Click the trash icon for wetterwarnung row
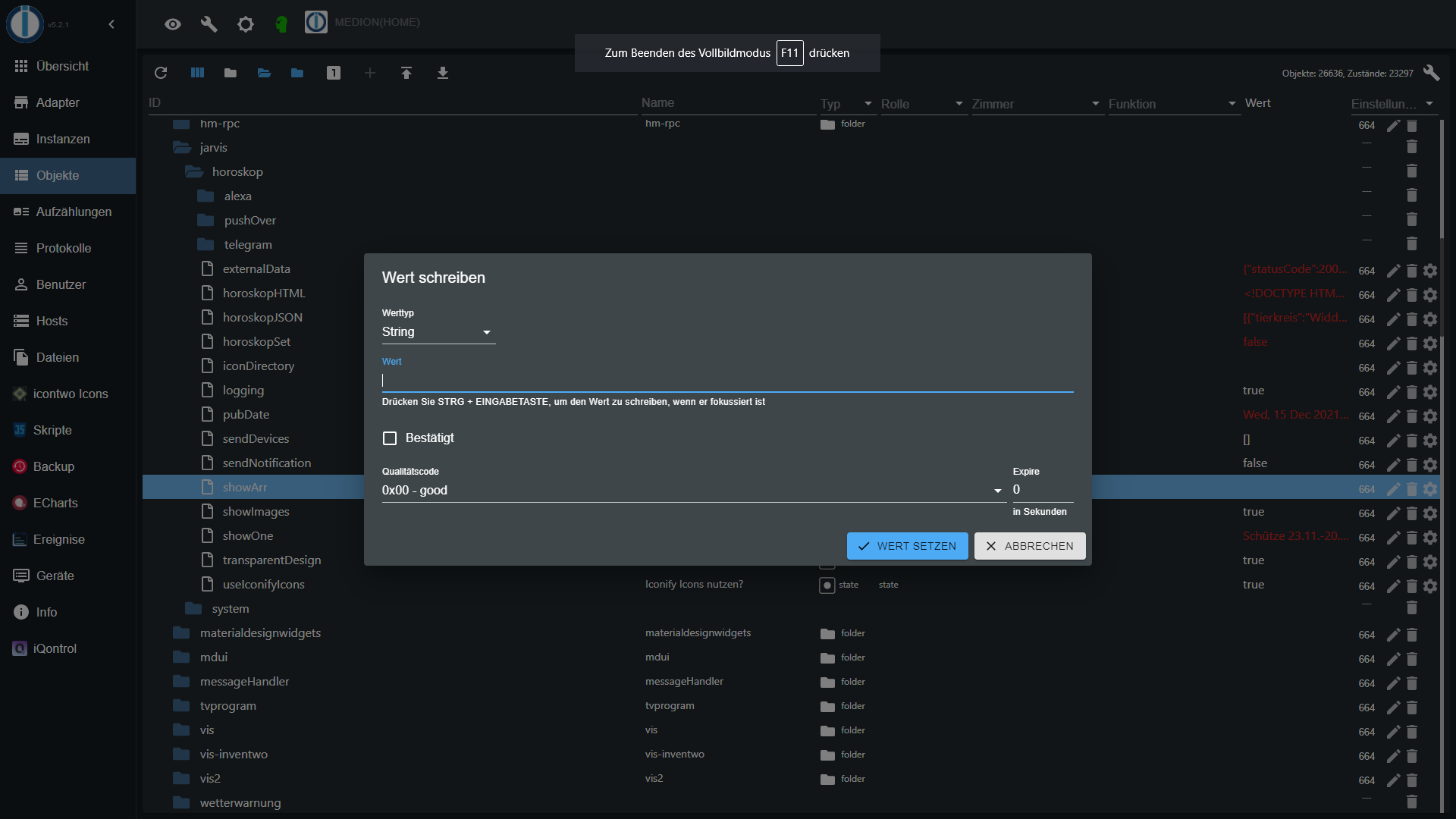The height and width of the screenshot is (819, 1456). click(x=1412, y=802)
